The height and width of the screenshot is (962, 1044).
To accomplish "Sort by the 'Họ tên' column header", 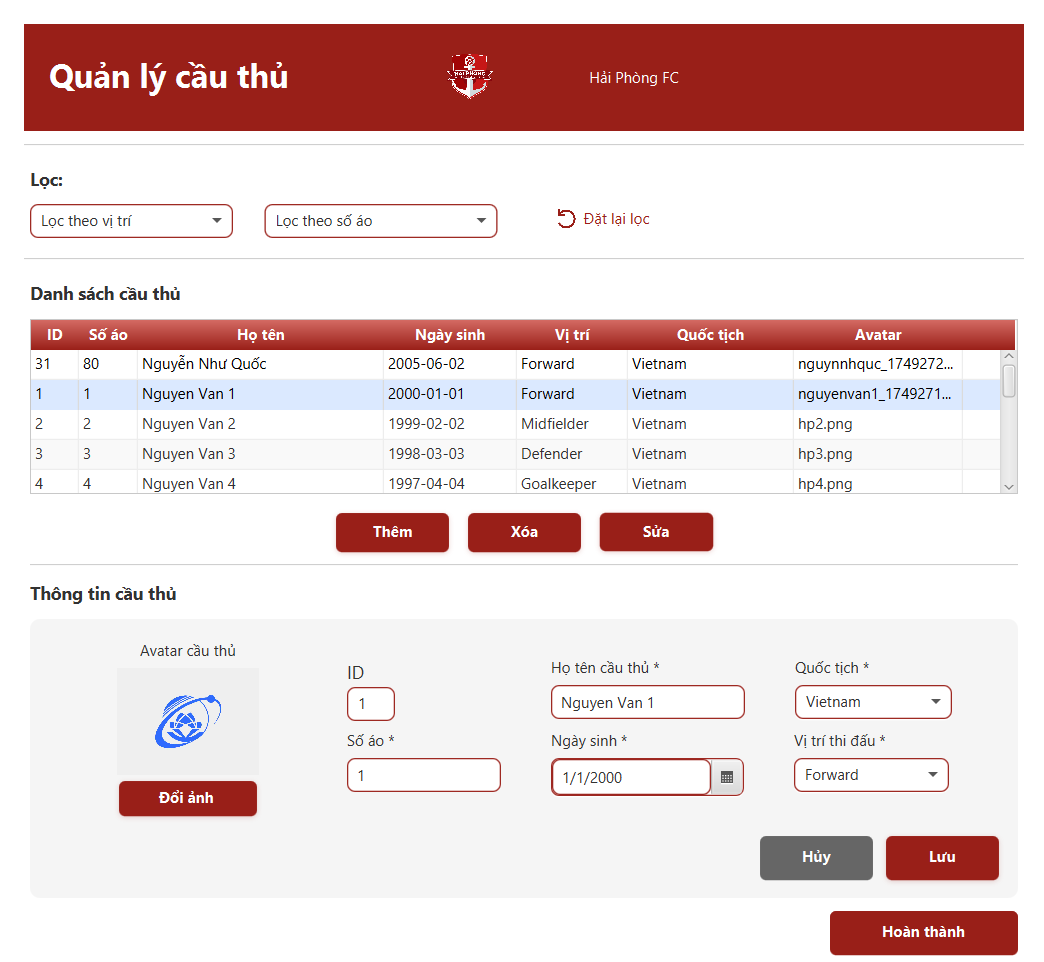I will (260, 335).
